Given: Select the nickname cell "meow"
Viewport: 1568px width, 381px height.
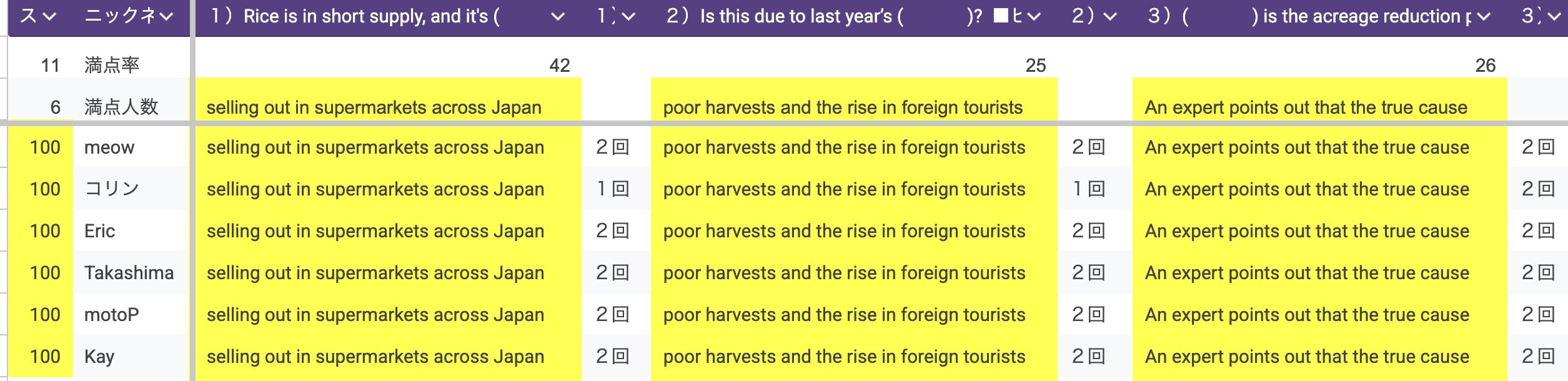Looking at the screenshot, I should pyautogui.click(x=109, y=147).
